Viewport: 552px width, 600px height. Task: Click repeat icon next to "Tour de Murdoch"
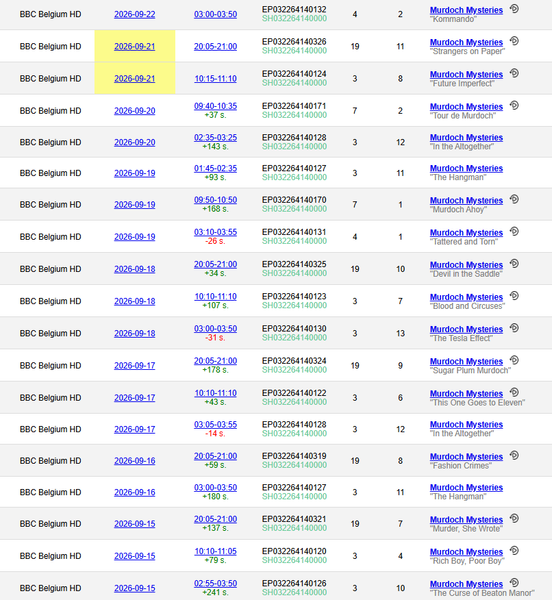pos(515,105)
